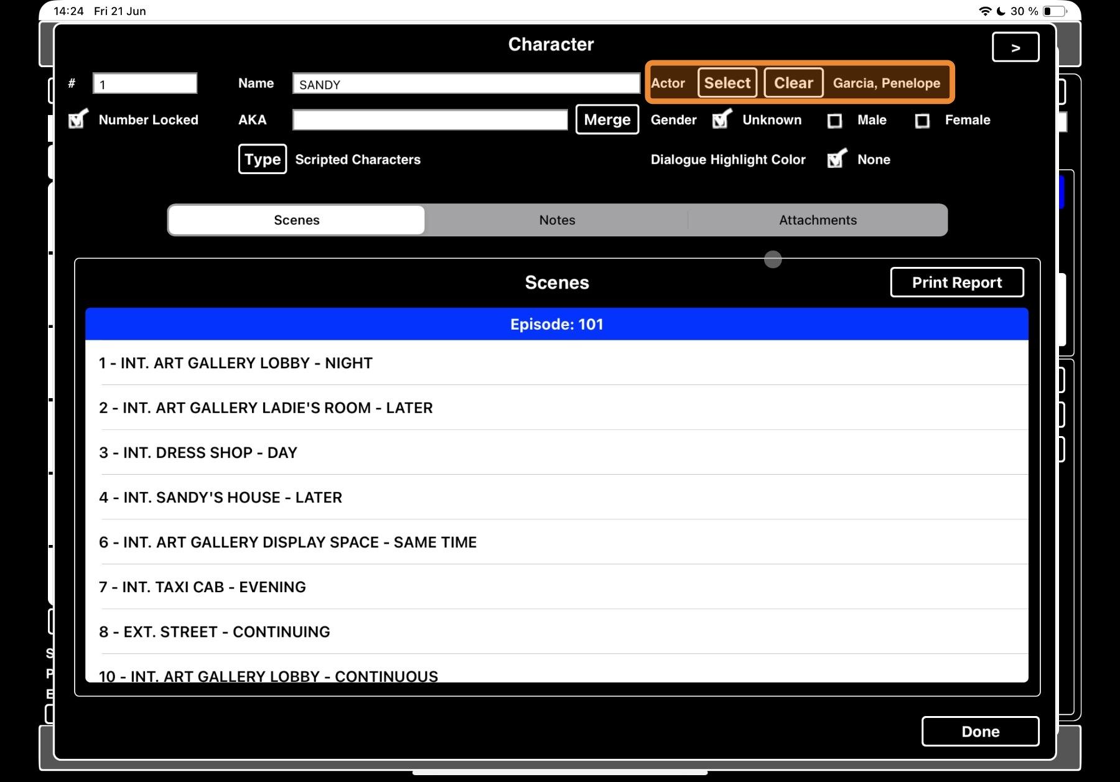1120x782 pixels.
Task: Clear the assigned actor
Action: [x=794, y=83]
